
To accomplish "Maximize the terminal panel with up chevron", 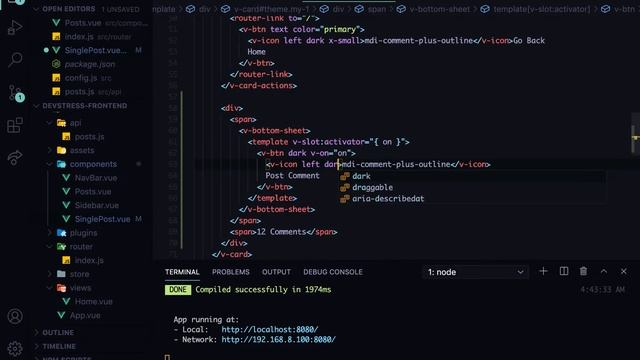I will tap(604, 271).
